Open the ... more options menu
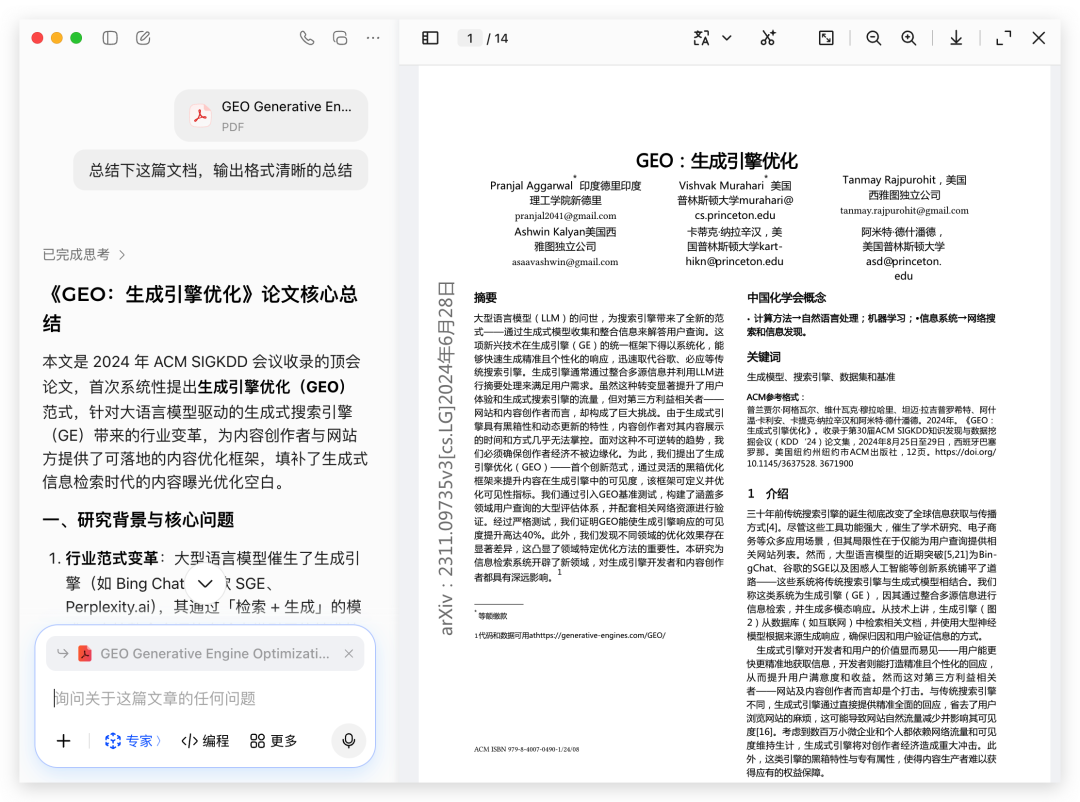The image size is (1080, 802). [372, 38]
